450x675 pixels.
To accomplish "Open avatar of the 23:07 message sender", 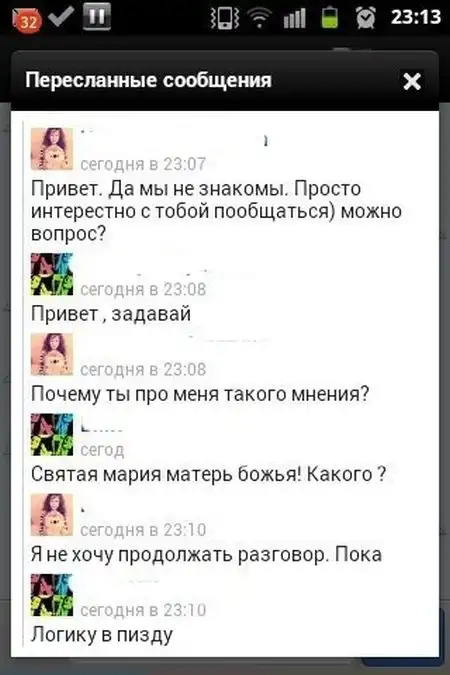I will 52,149.
